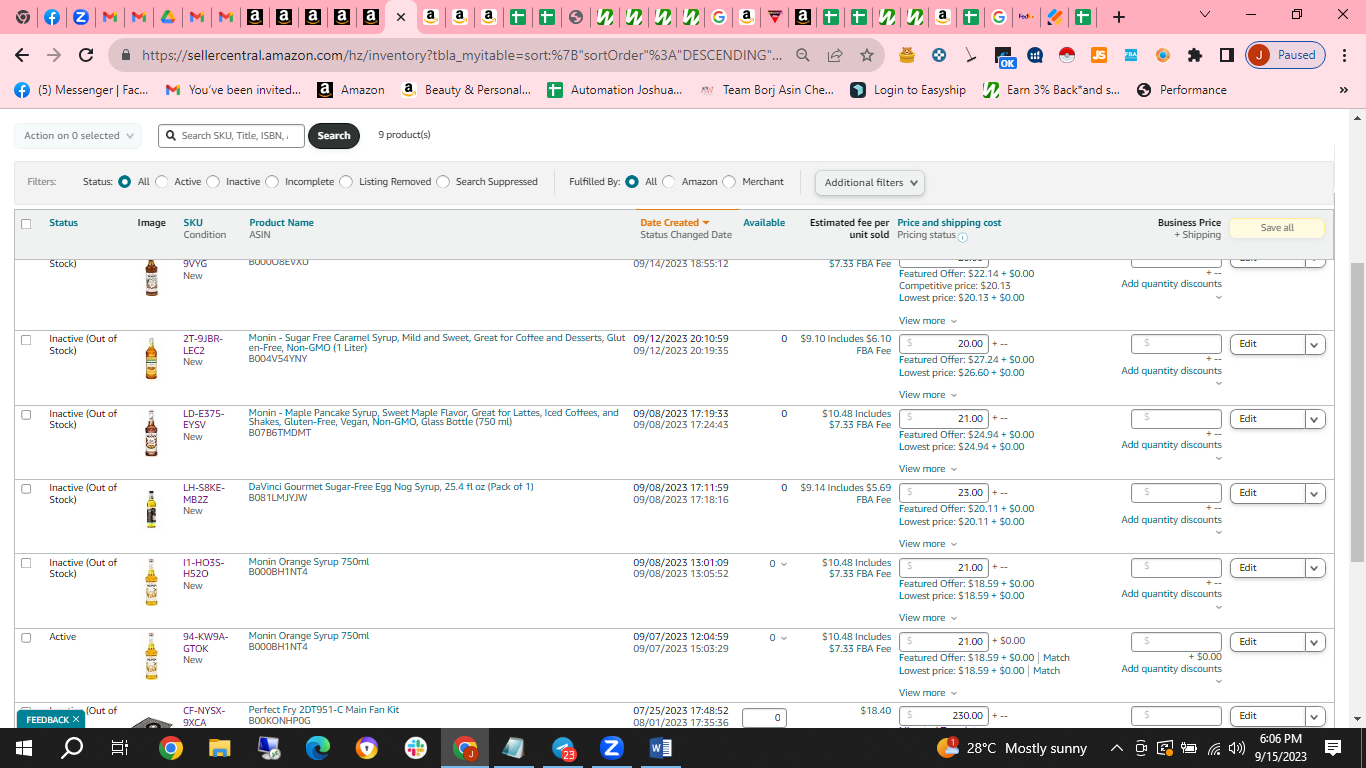Image resolution: width=1366 pixels, height=768 pixels.
Task: Click the SKU, Title, ISBN search field
Action: click(232, 136)
